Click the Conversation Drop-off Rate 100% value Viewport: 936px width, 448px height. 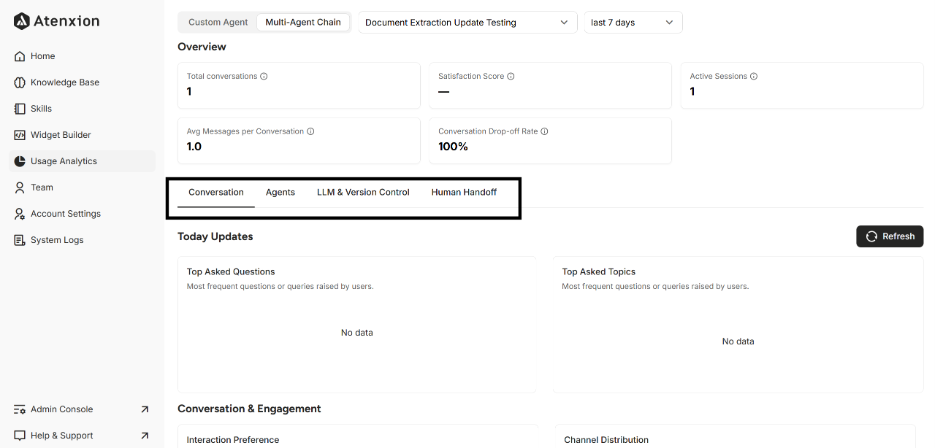point(453,146)
